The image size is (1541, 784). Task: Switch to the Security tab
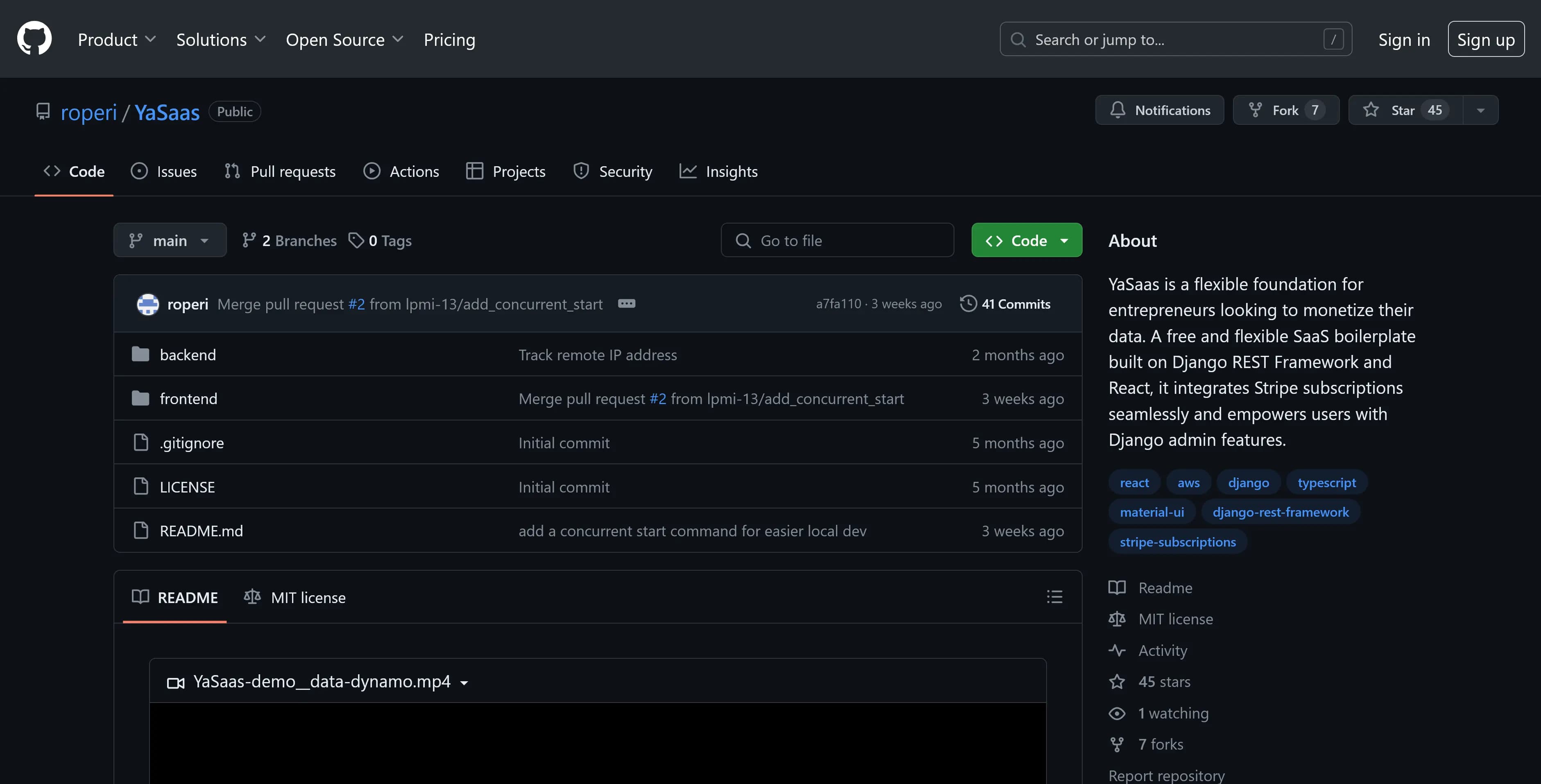(x=613, y=171)
